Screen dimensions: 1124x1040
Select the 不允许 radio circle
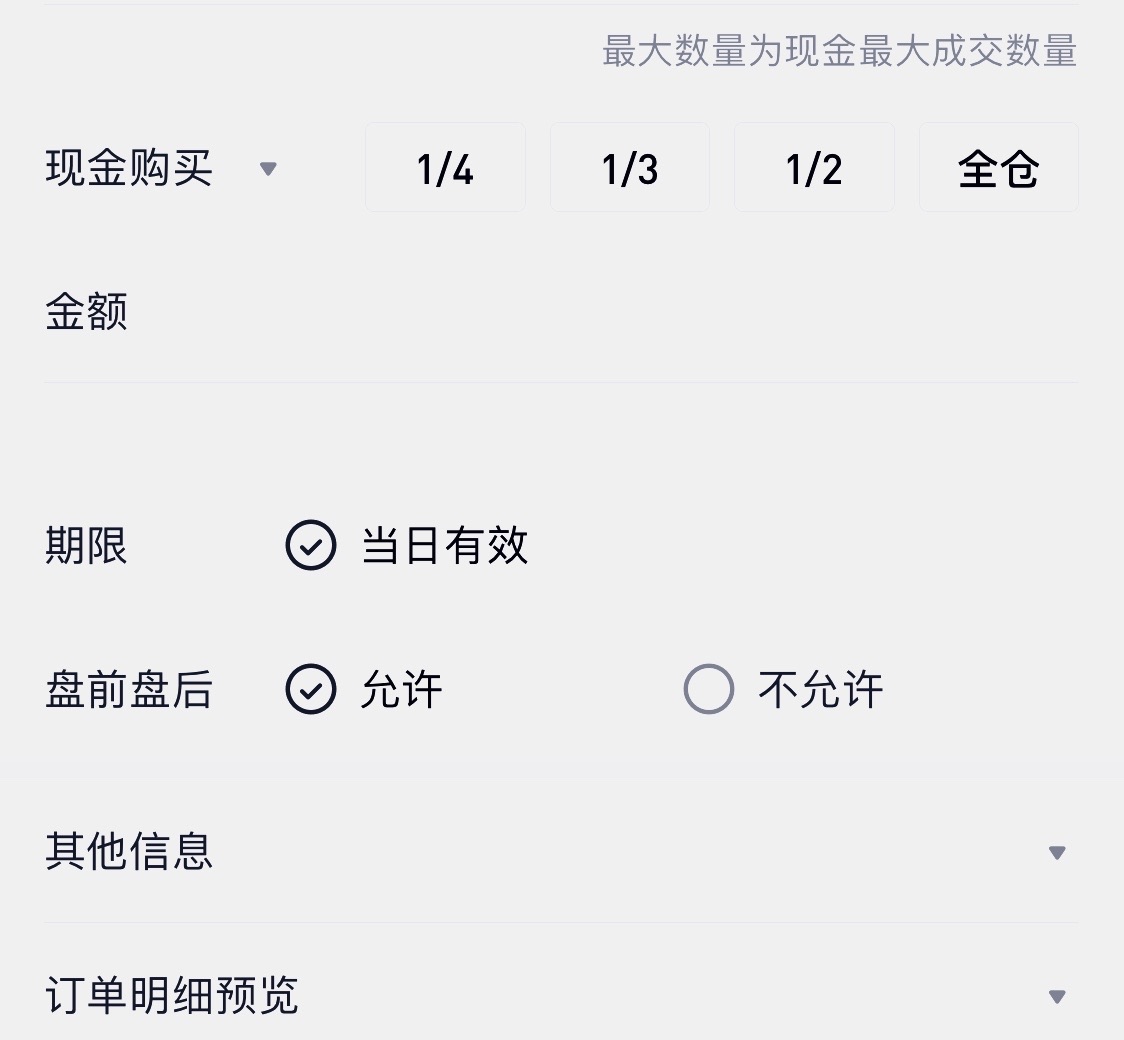pos(708,689)
